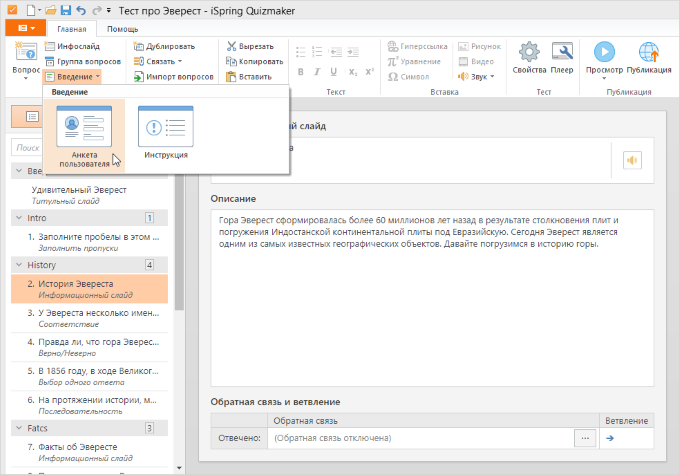Collapse the History question group
The image size is (680, 475).
(19, 265)
